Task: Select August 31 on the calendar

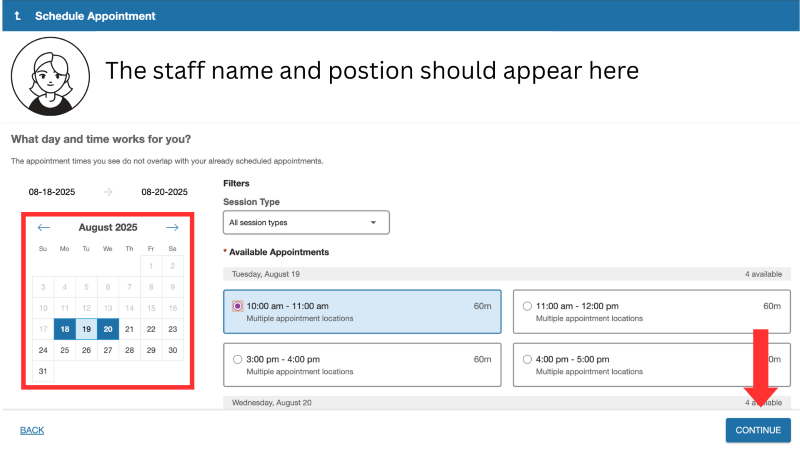Action: pyautogui.click(x=43, y=372)
